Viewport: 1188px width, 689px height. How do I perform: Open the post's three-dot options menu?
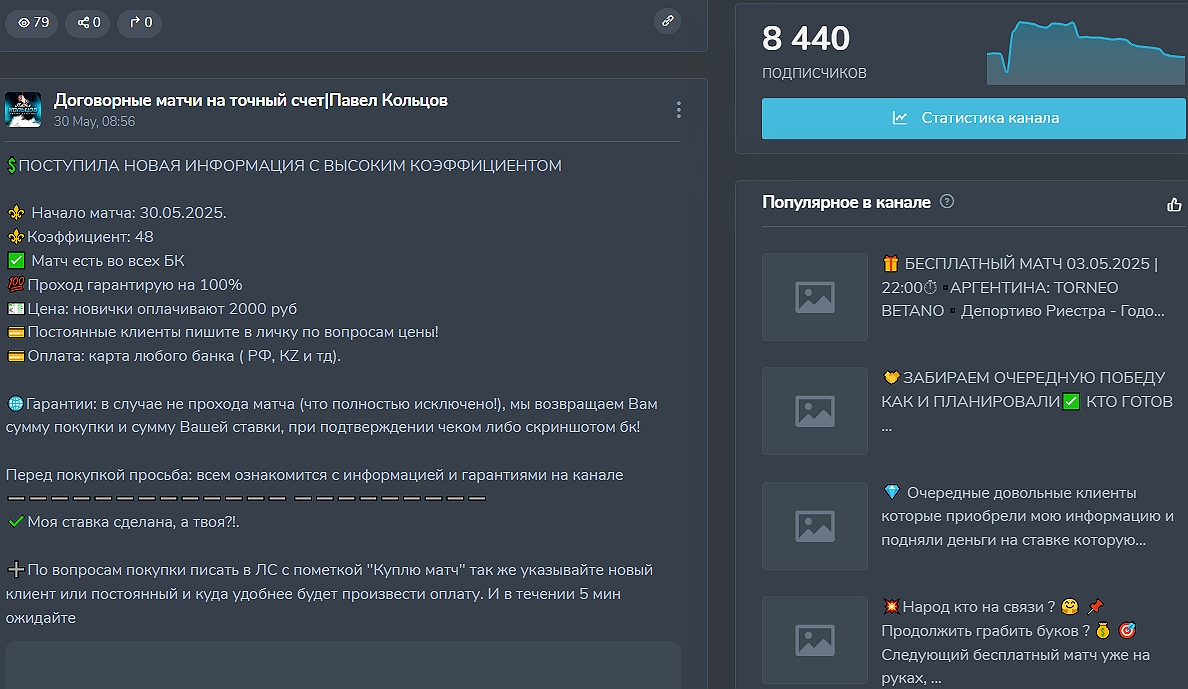[x=679, y=110]
